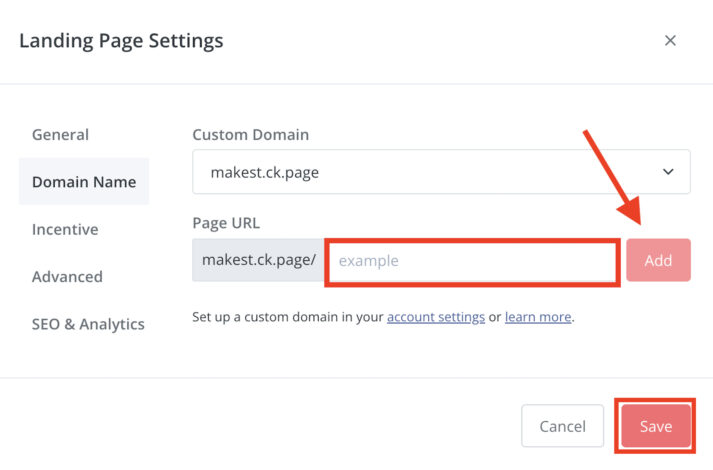
Task: Save the landing page settings
Action: tap(656, 426)
